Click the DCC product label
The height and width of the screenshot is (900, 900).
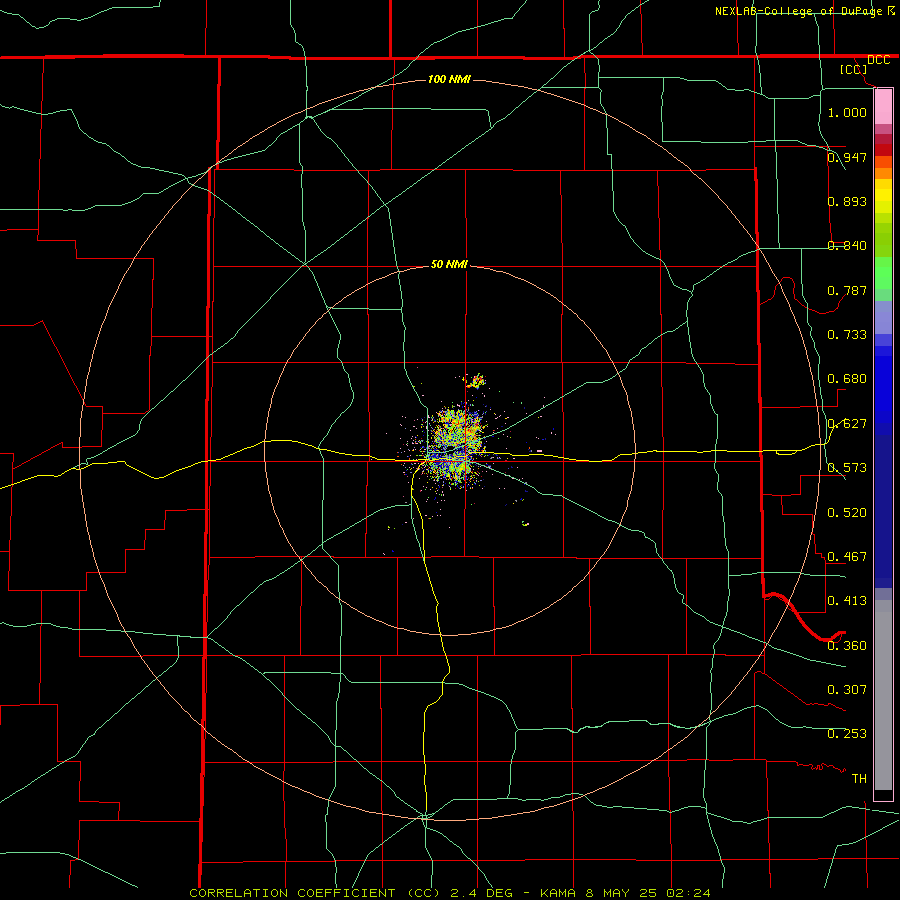pyautogui.click(x=878, y=60)
